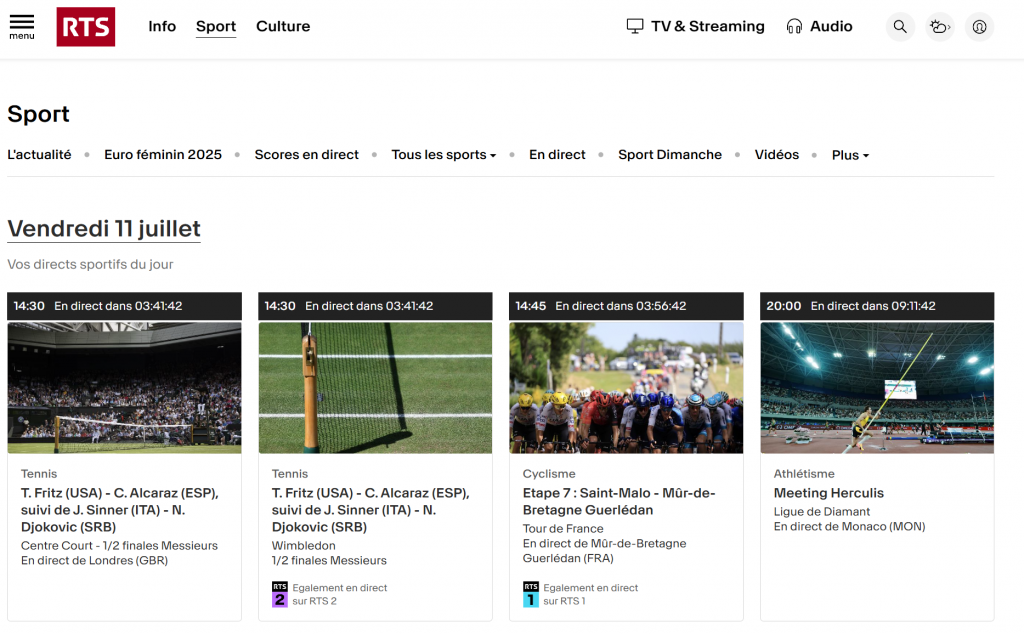Click 'Ligue de Diamant' subtitle

coord(822,511)
